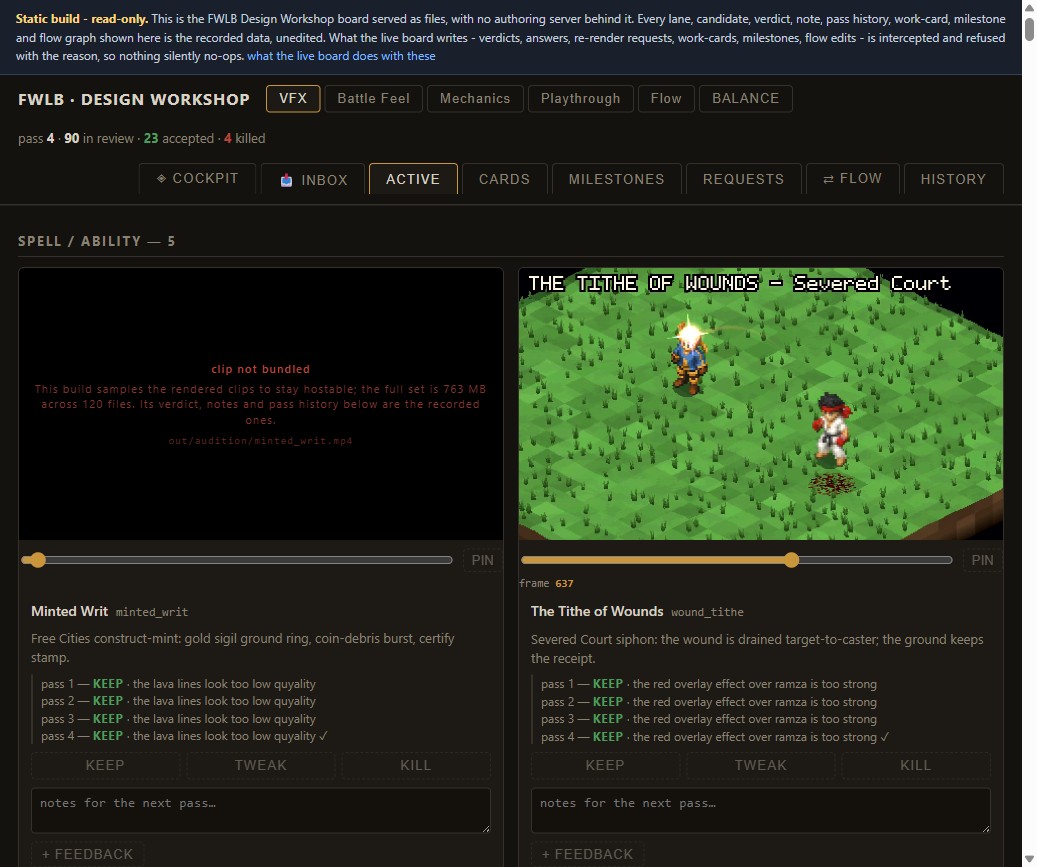Open the REQUESTS tab
The width and height of the screenshot is (1037, 867).
click(743, 179)
